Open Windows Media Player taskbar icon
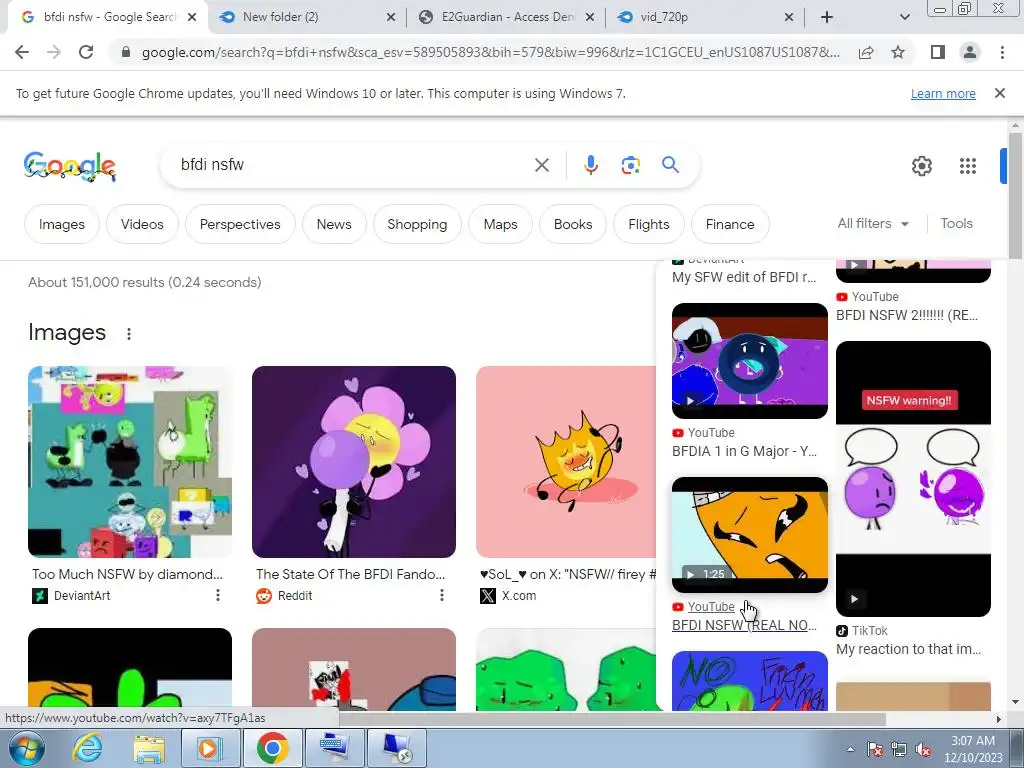Viewport: 1024px width, 768px height. pos(210,748)
